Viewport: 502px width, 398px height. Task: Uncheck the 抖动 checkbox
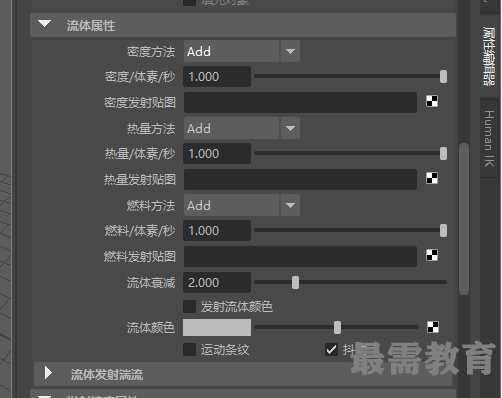click(x=331, y=350)
